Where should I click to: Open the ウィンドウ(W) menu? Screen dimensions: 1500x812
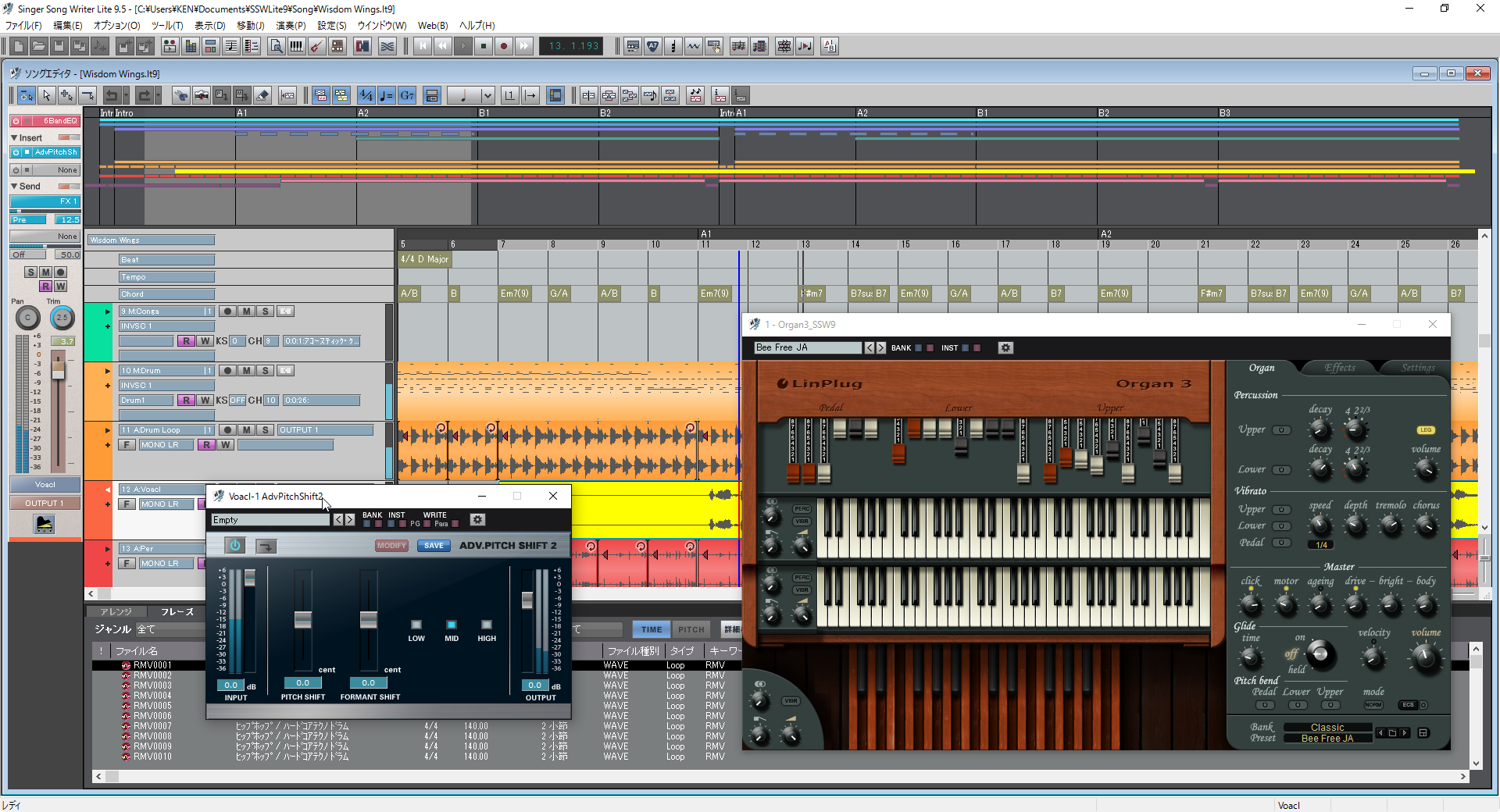click(382, 25)
